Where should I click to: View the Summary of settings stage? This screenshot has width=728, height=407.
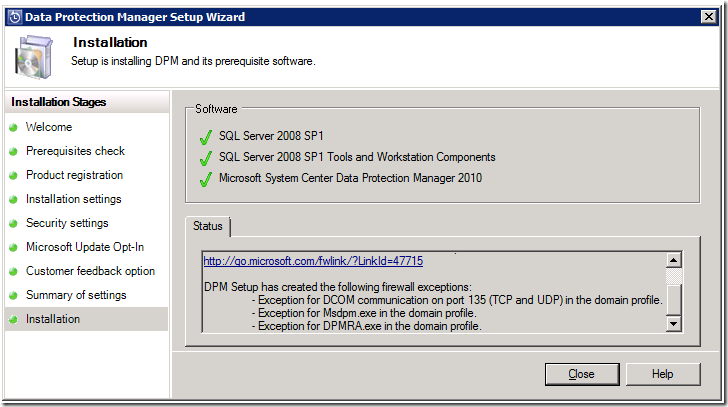tap(76, 295)
